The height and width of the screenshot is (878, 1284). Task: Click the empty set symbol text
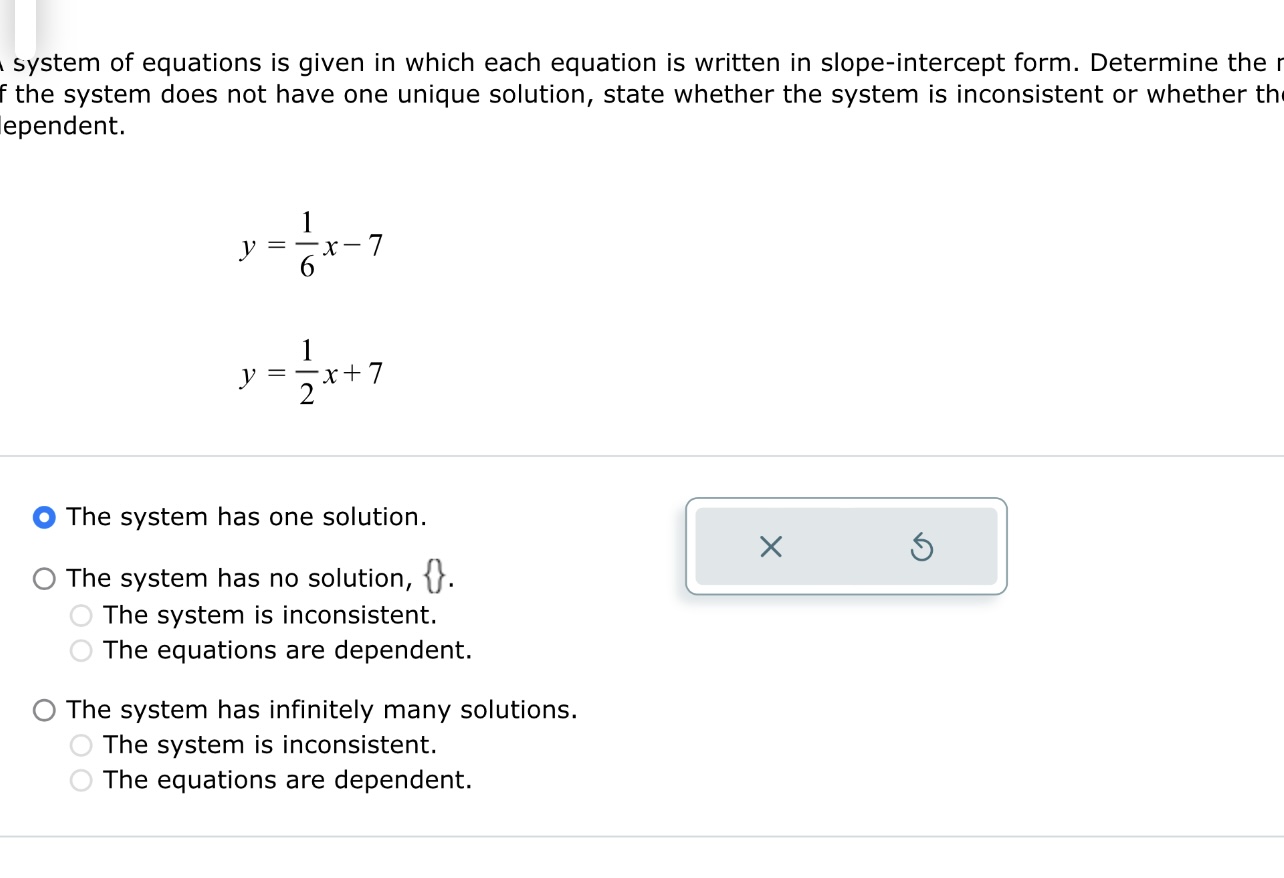(x=434, y=577)
